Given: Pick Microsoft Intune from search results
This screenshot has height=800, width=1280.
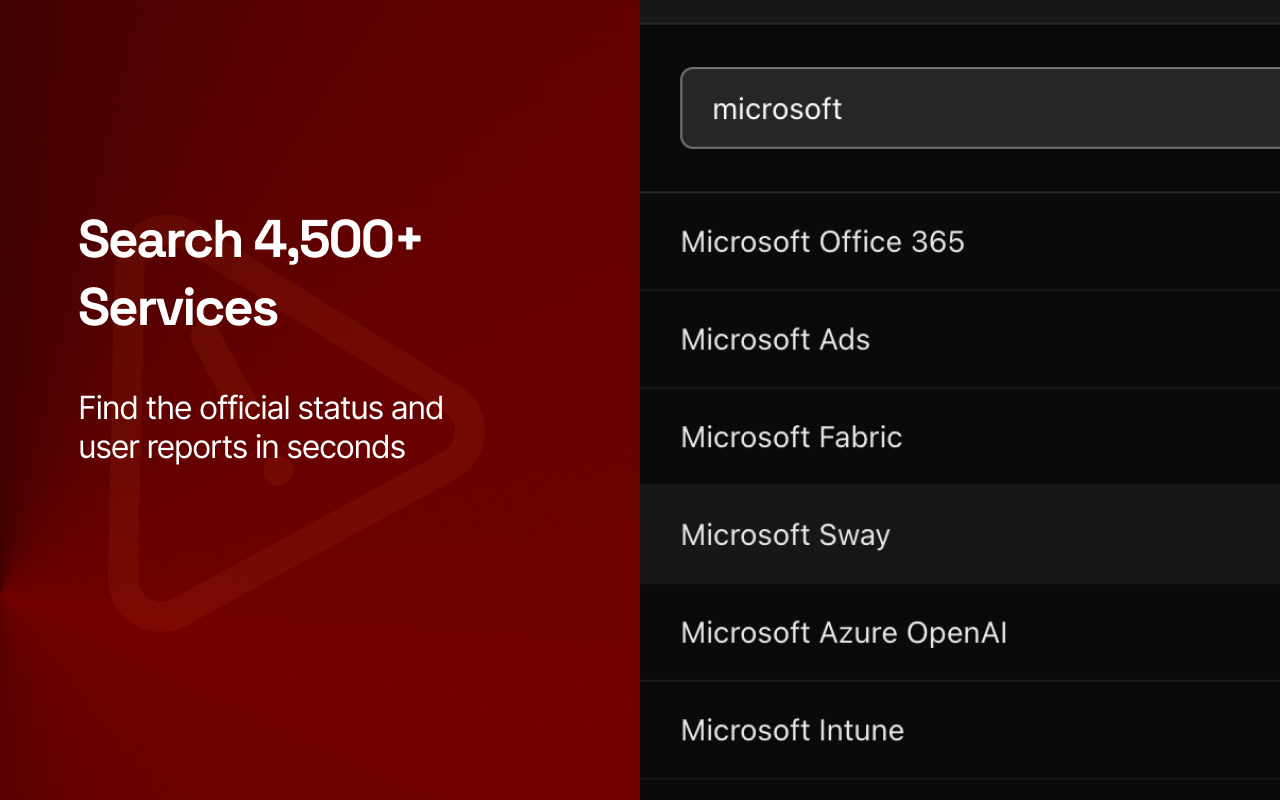Looking at the screenshot, I should pyautogui.click(x=960, y=730).
